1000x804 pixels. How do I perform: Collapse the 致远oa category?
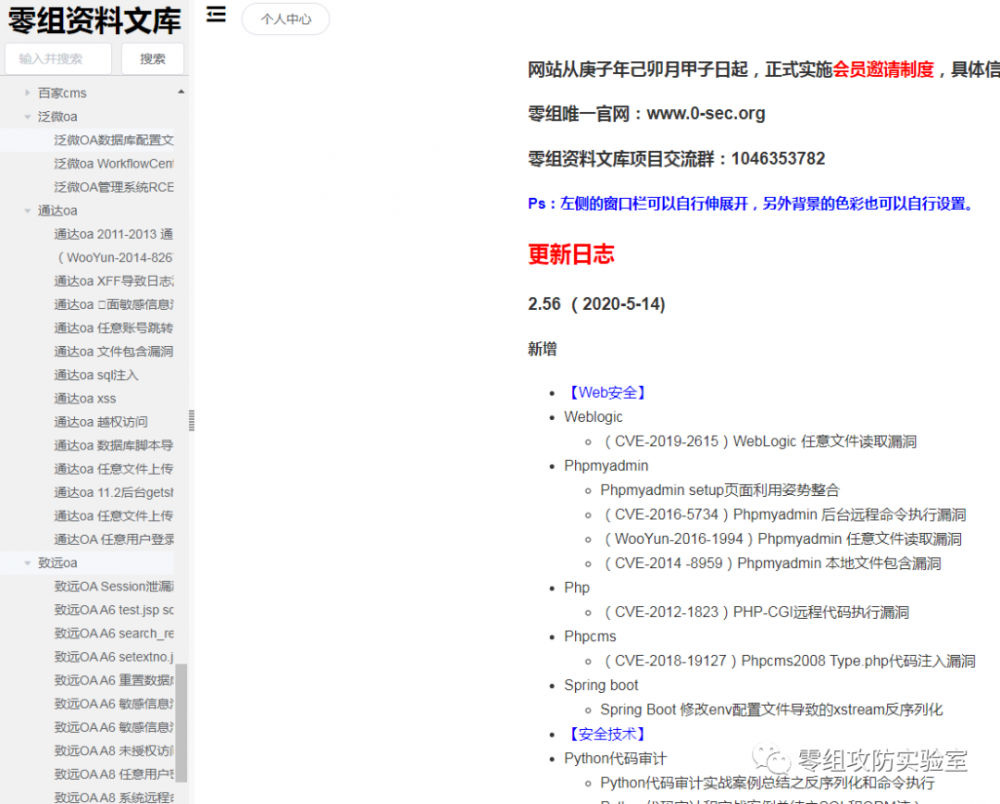(x=26, y=563)
